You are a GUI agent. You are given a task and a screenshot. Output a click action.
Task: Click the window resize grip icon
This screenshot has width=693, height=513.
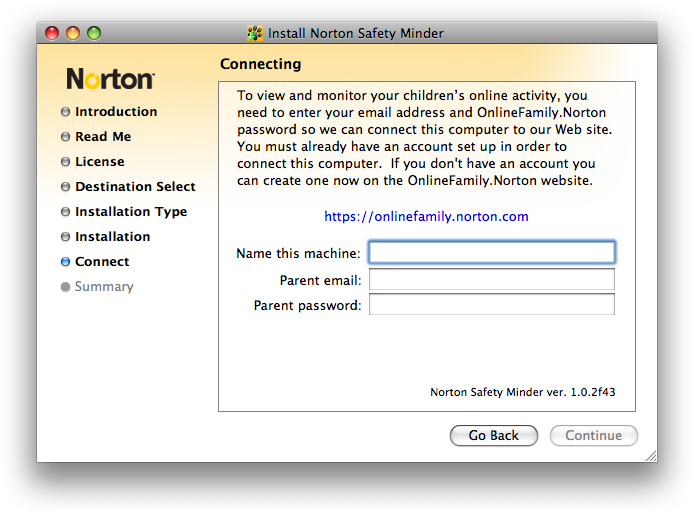pos(651,456)
